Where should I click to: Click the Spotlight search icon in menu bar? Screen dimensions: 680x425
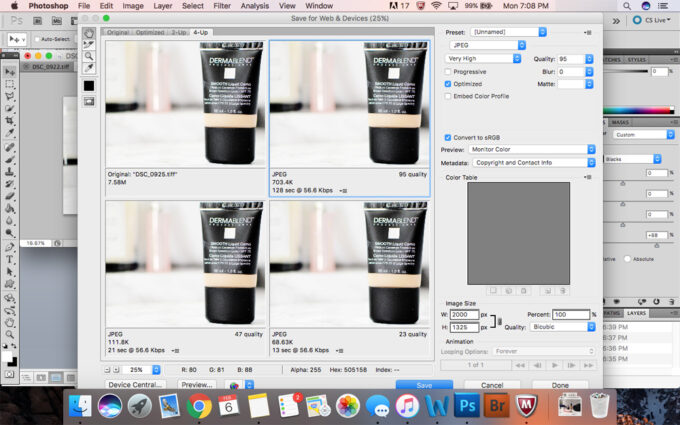(x=627, y=6)
